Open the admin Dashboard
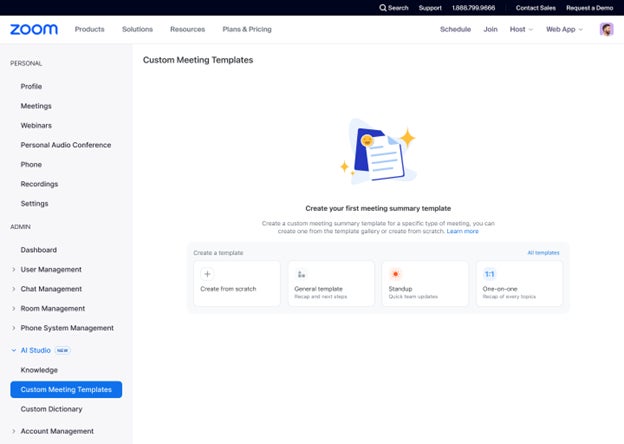Viewport: 624px width, 444px height. point(39,250)
